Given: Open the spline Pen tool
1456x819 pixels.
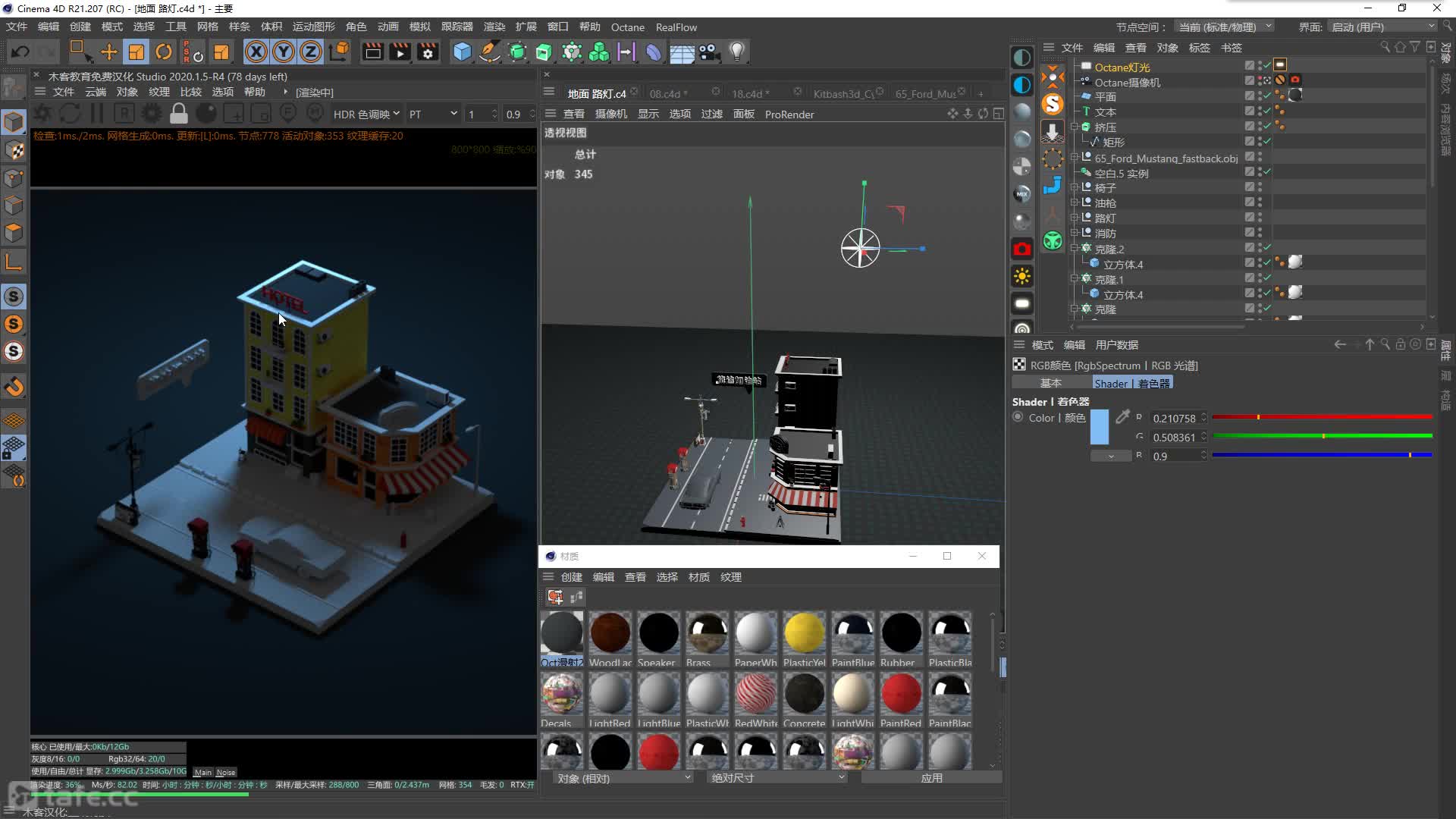Looking at the screenshot, I should pyautogui.click(x=490, y=52).
